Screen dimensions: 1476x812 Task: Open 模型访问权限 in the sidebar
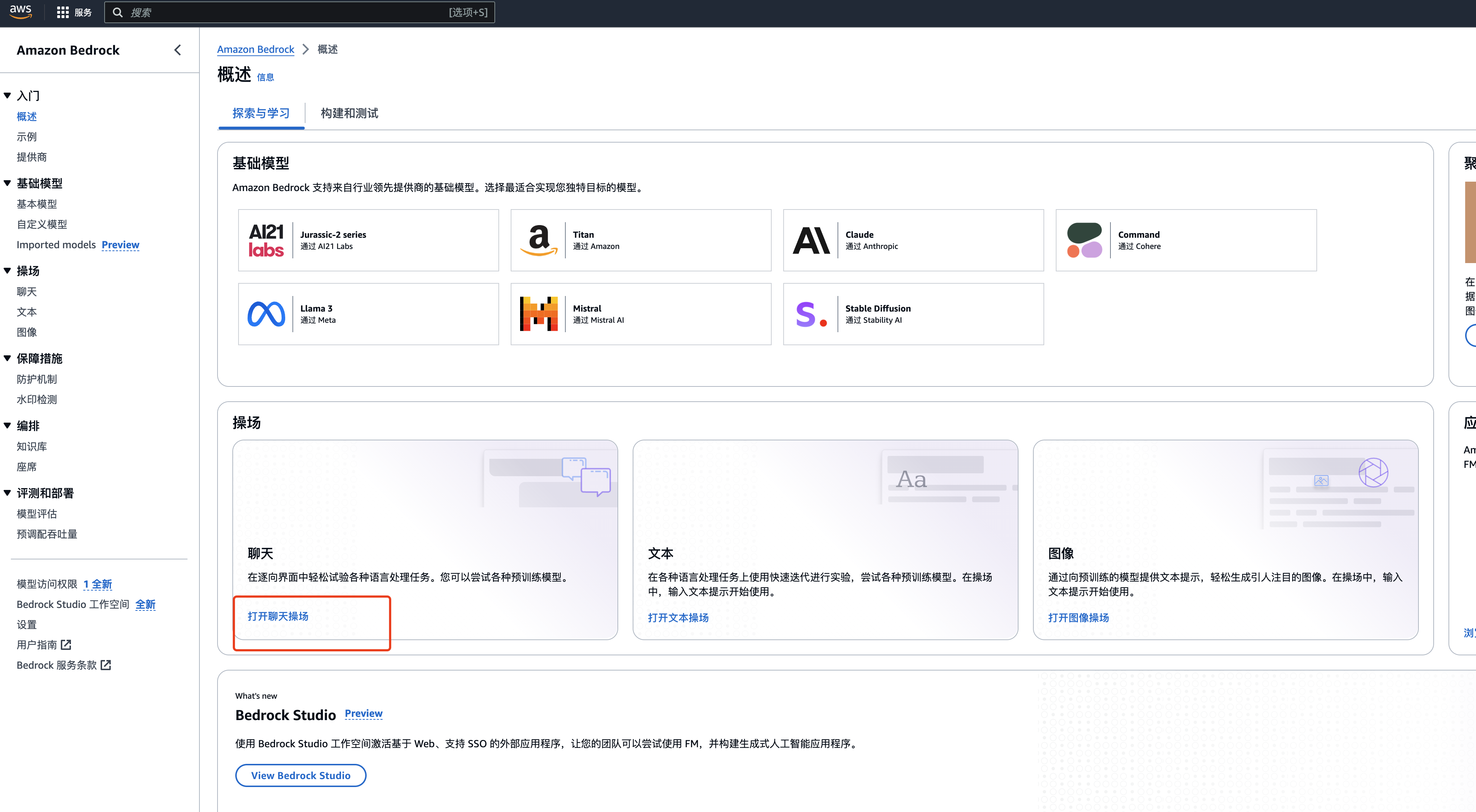click(x=47, y=584)
